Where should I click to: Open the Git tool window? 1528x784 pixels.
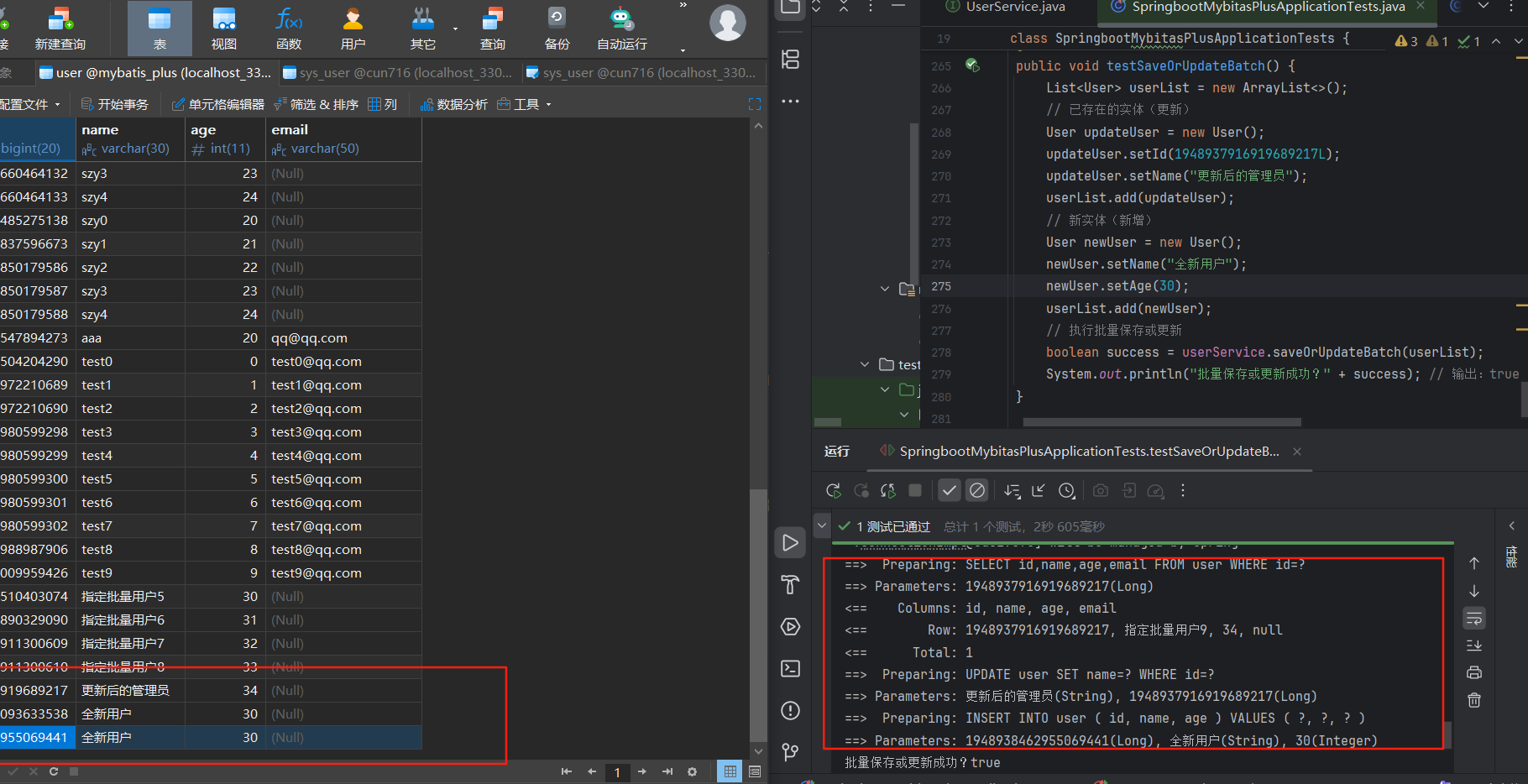pos(790,752)
